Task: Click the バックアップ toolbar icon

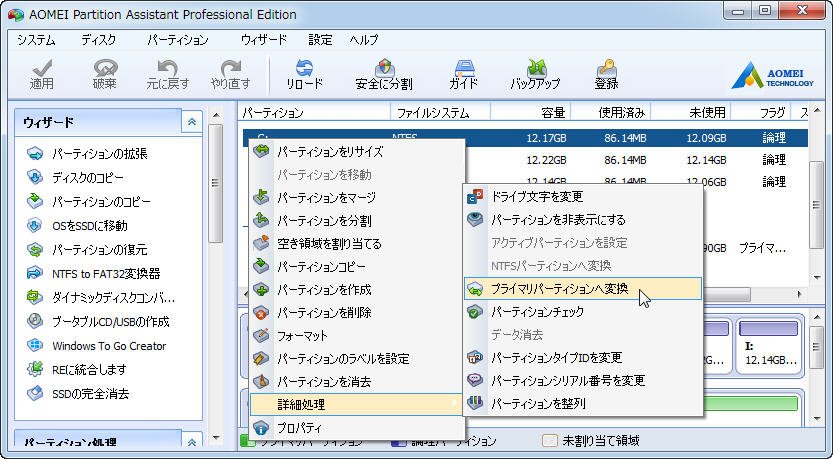Action: point(536,68)
